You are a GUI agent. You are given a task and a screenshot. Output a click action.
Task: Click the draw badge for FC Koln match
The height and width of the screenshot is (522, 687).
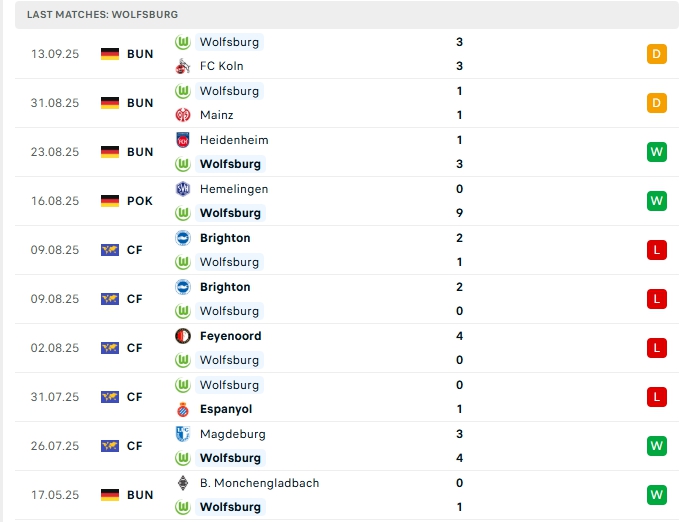657,54
